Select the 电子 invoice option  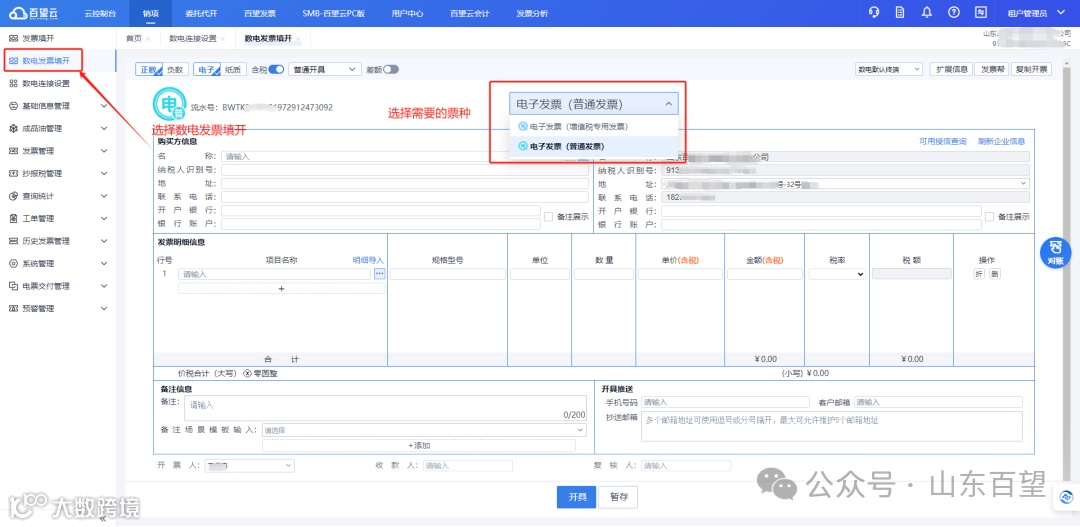[207, 70]
